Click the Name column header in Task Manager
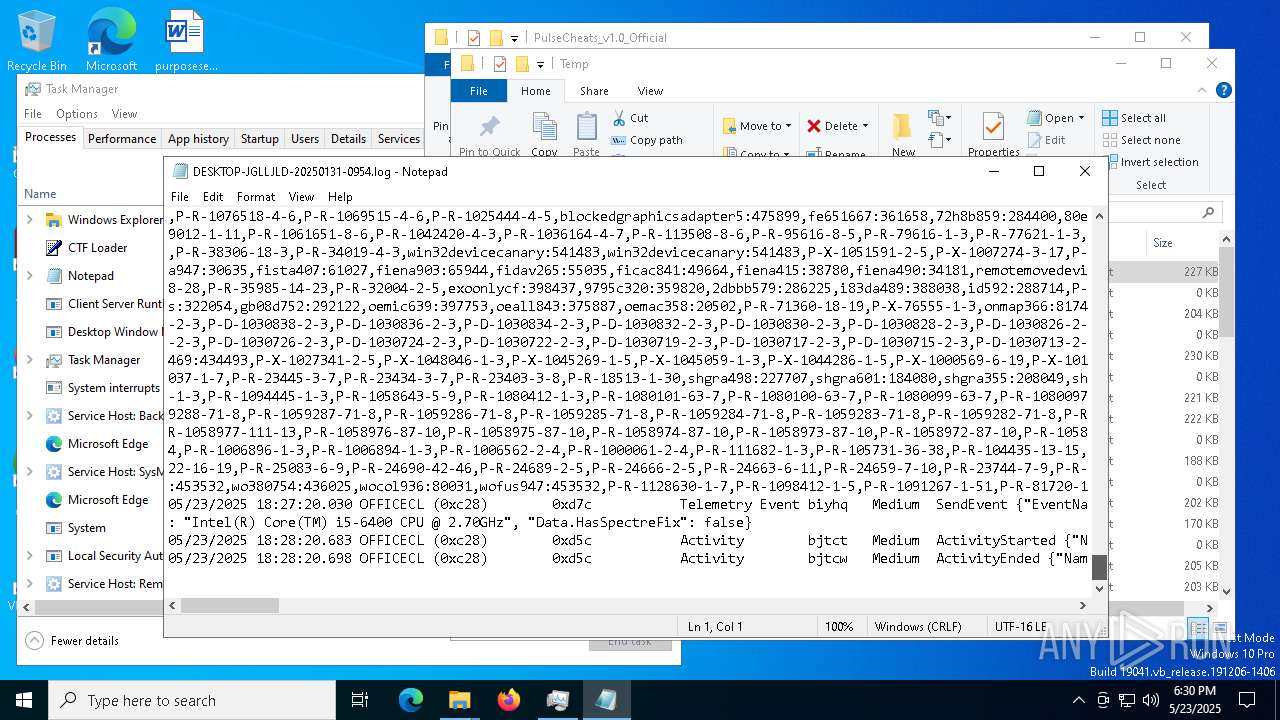 point(40,194)
